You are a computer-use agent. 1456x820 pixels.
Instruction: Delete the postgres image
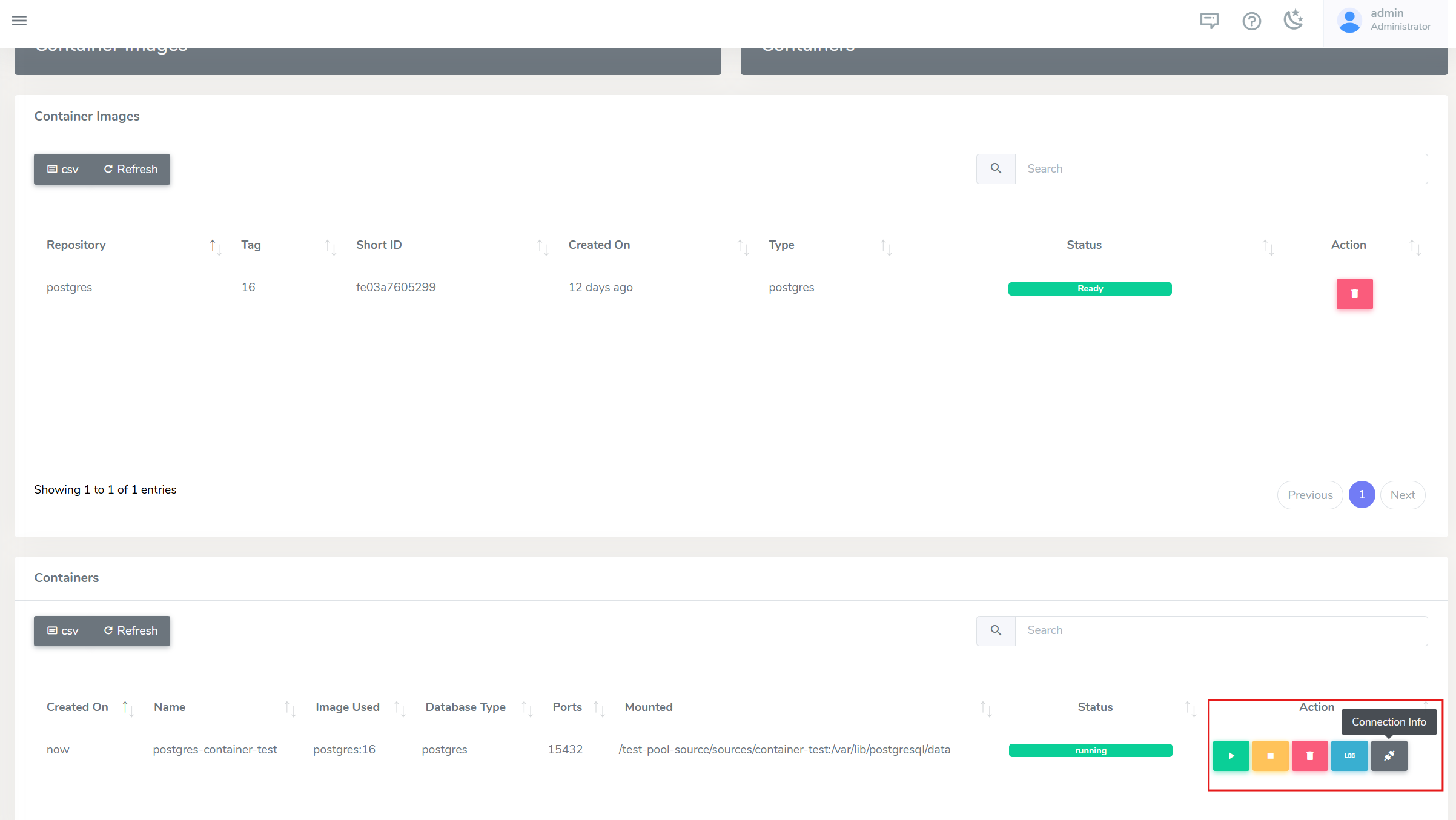(x=1354, y=294)
